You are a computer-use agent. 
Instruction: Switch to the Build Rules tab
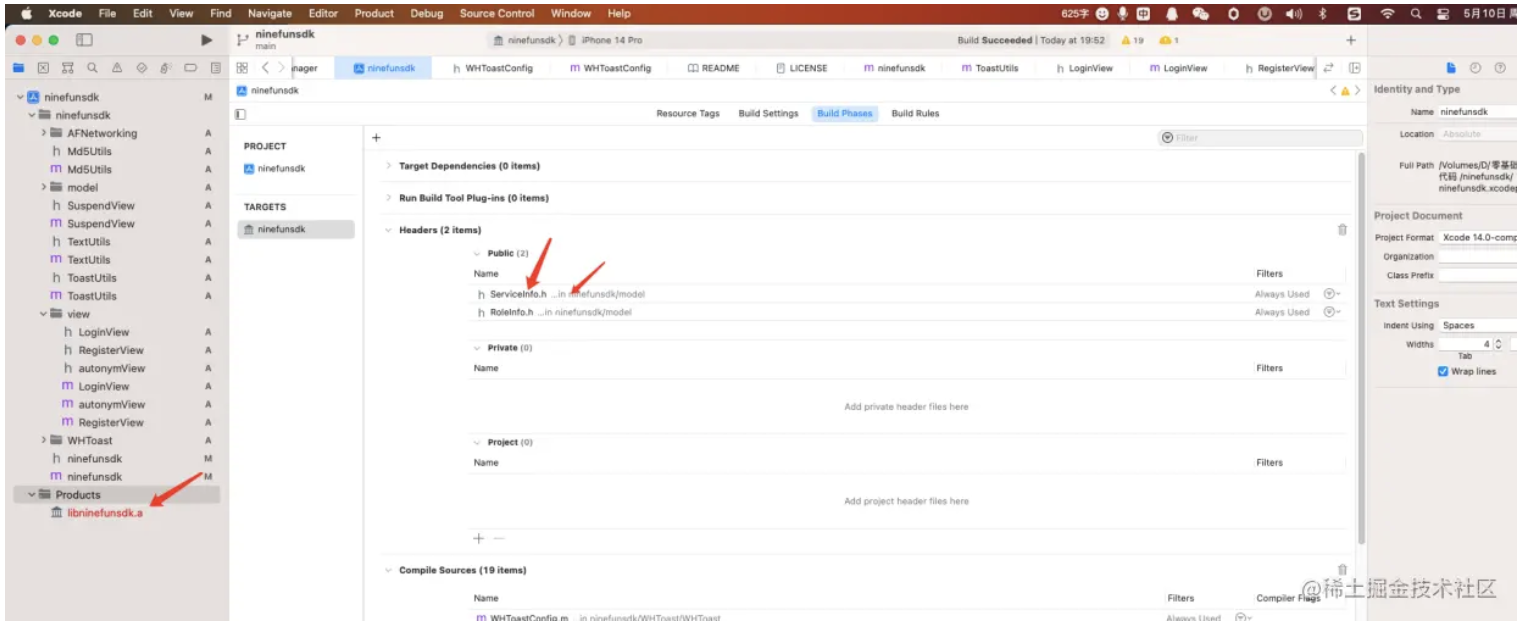point(915,114)
